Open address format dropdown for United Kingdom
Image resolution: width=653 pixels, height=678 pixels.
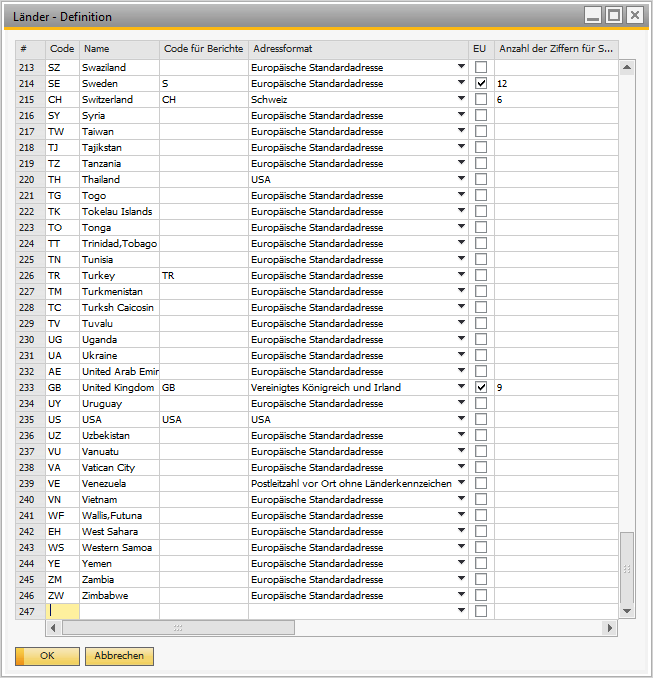click(x=461, y=387)
